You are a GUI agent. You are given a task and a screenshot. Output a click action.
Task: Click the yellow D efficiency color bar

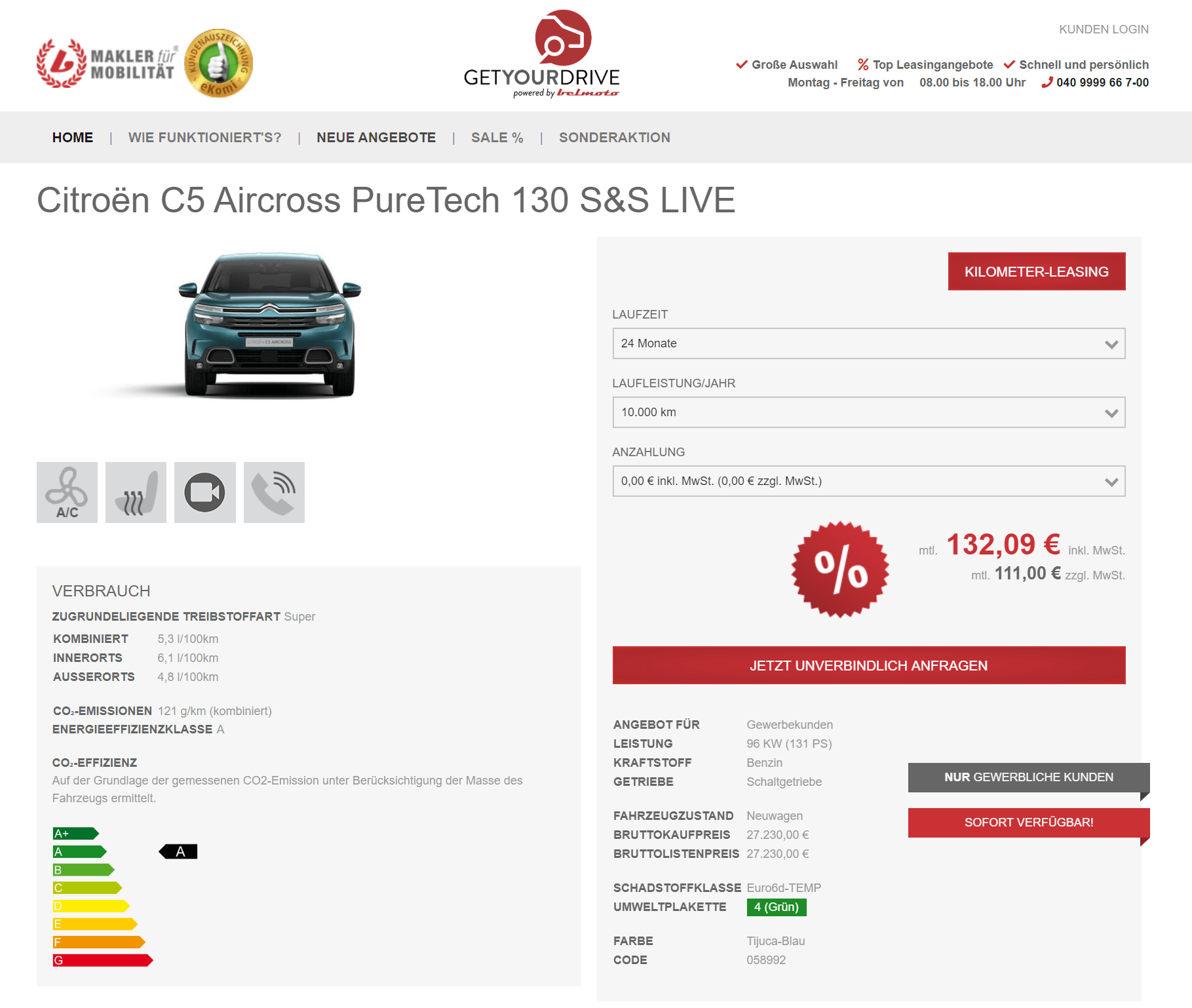pyautogui.click(x=91, y=906)
